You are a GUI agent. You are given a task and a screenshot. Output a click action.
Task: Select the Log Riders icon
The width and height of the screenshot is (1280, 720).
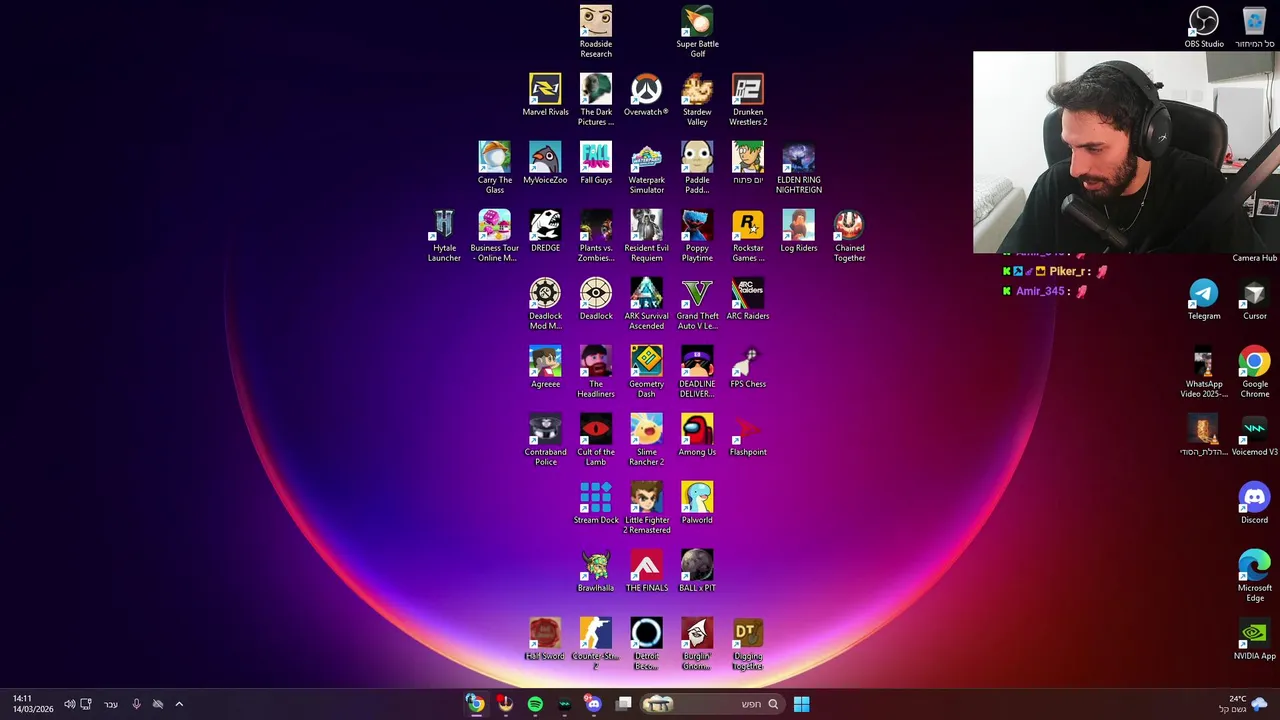click(798, 231)
